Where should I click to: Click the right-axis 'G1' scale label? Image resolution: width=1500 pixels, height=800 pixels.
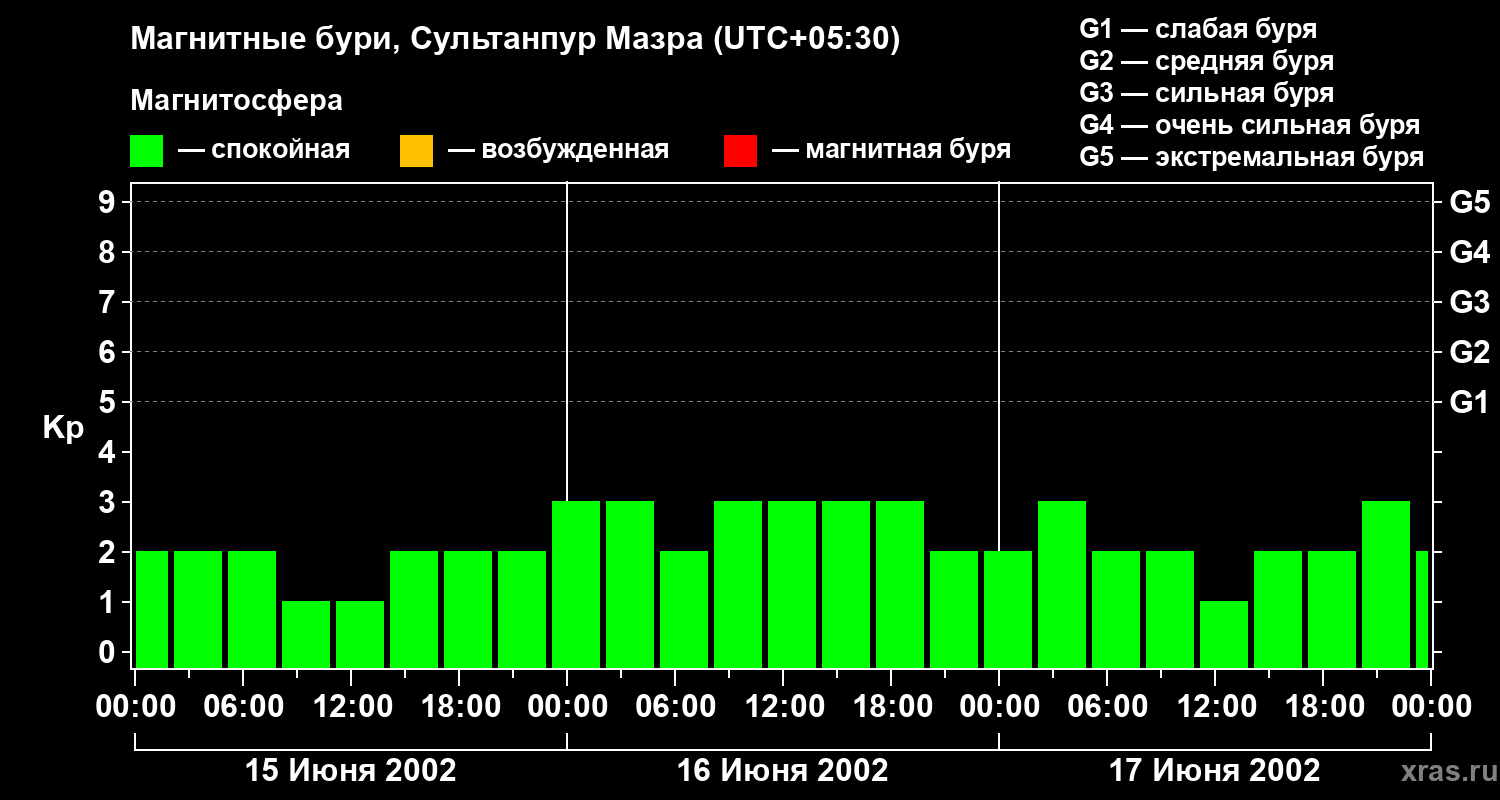[1470, 402]
